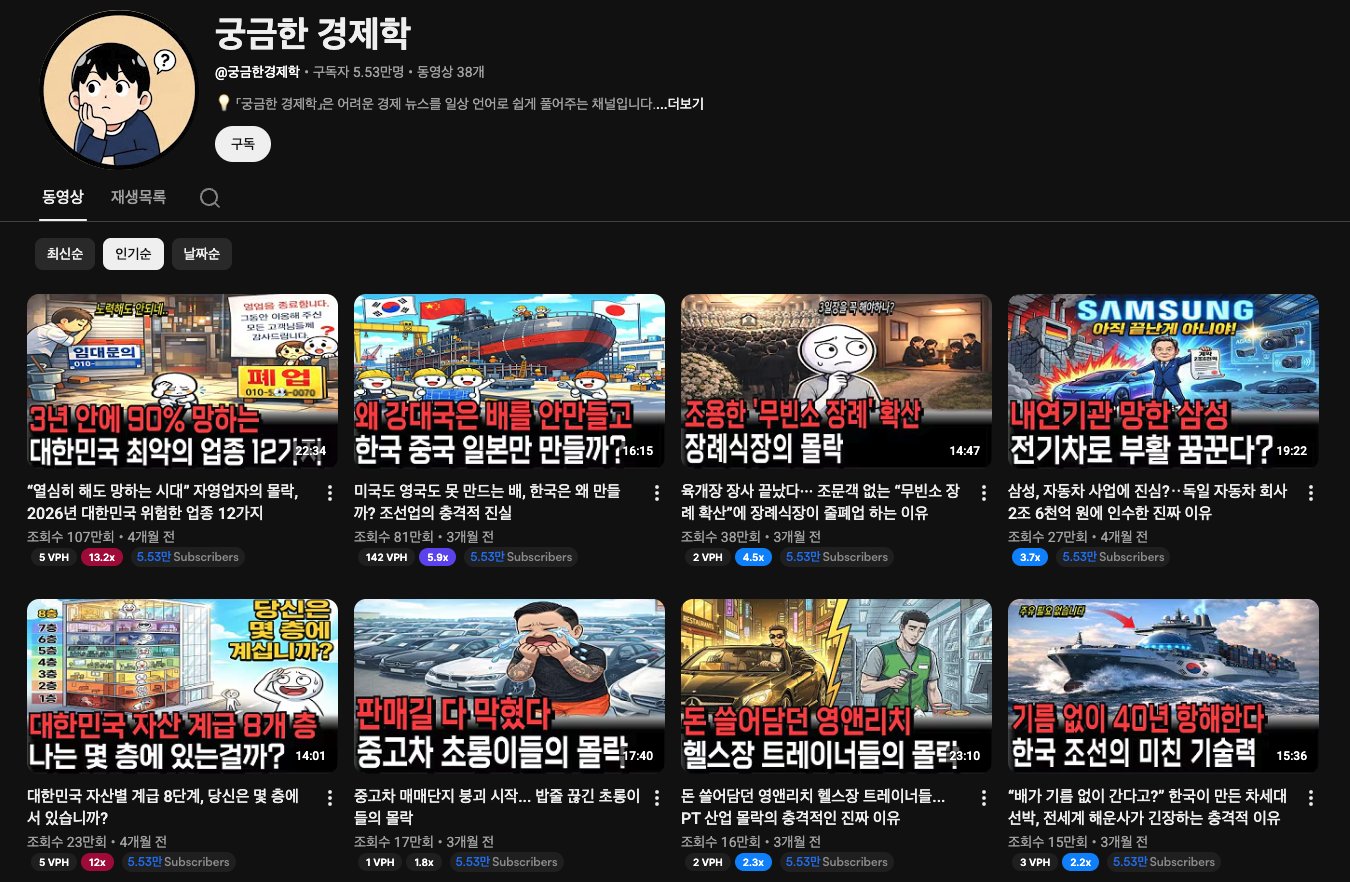Click the 1.8x multiplier badge
This screenshot has height=882, width=1350.
pos(424,862)
